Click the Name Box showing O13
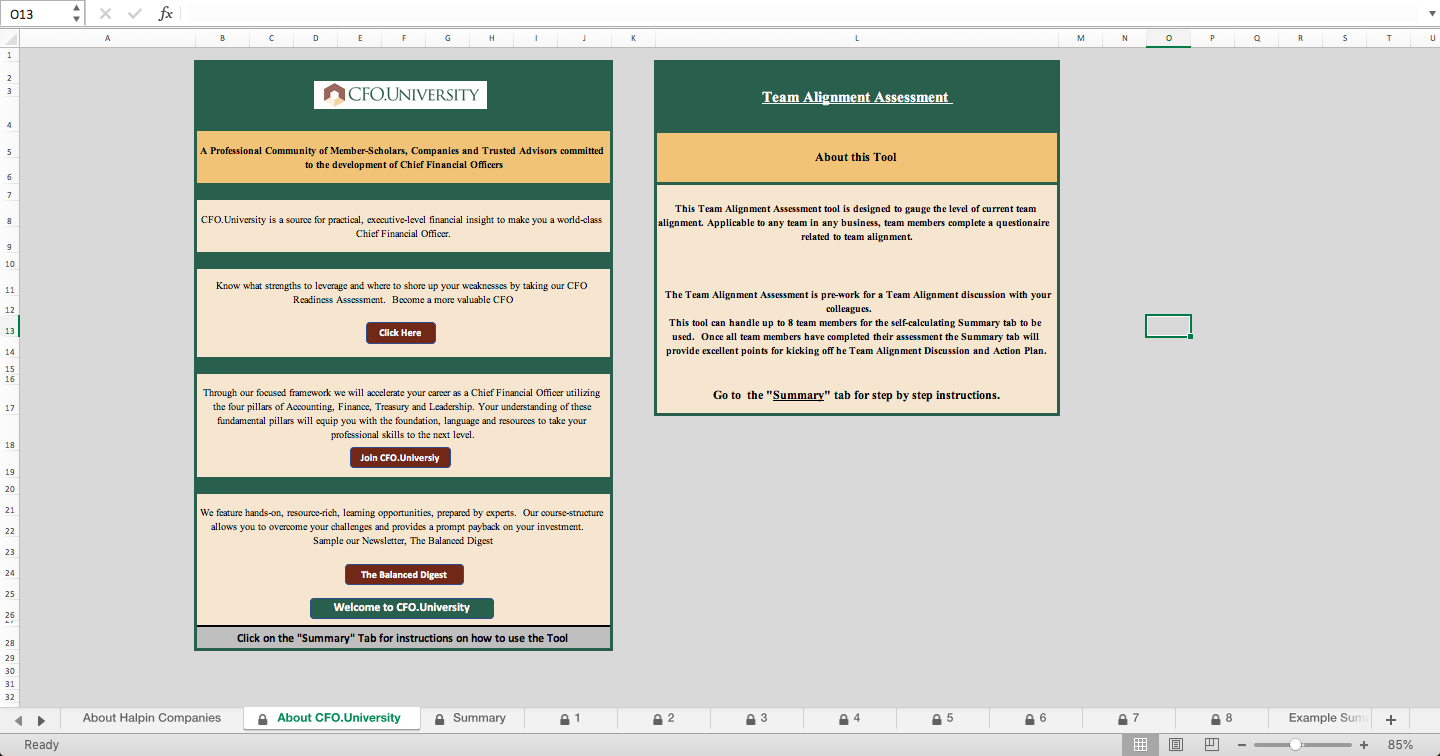This screenshot has width=1440, height=756. [x=37, y=14]
